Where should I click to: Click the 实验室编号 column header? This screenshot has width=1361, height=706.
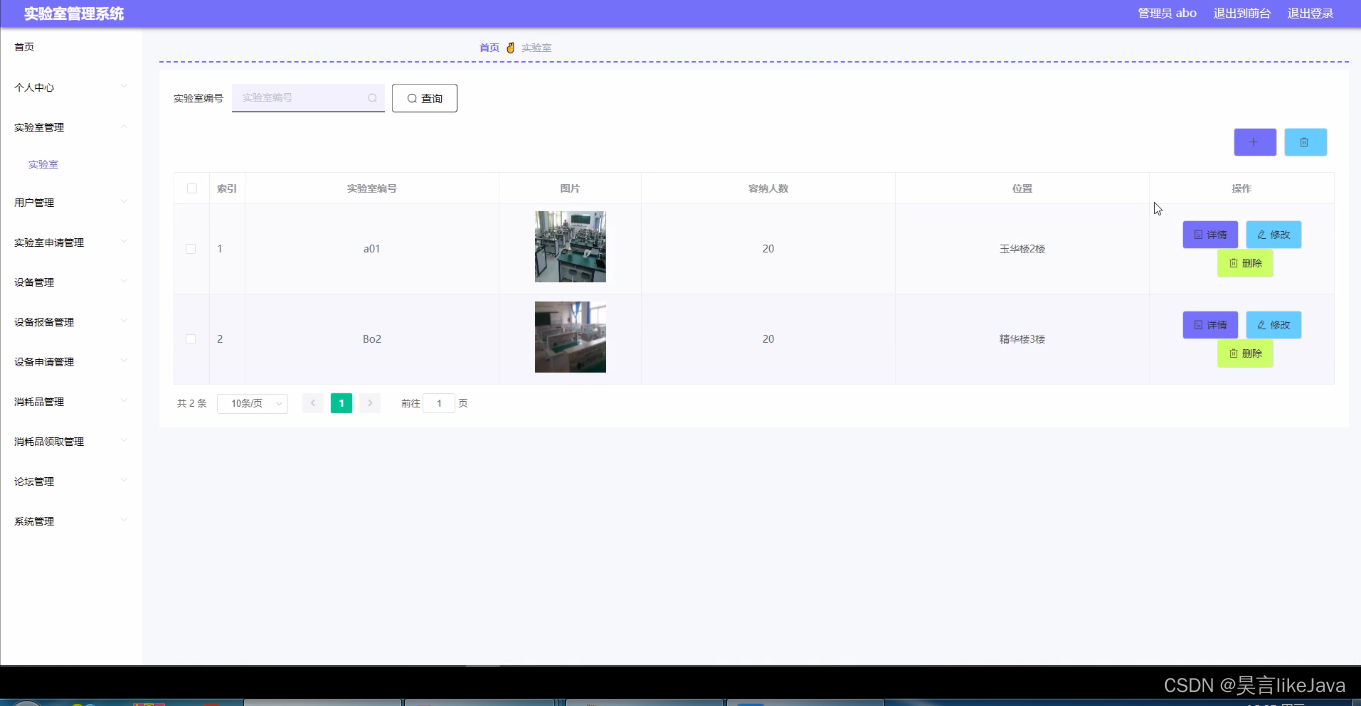(x=372, y=188)
